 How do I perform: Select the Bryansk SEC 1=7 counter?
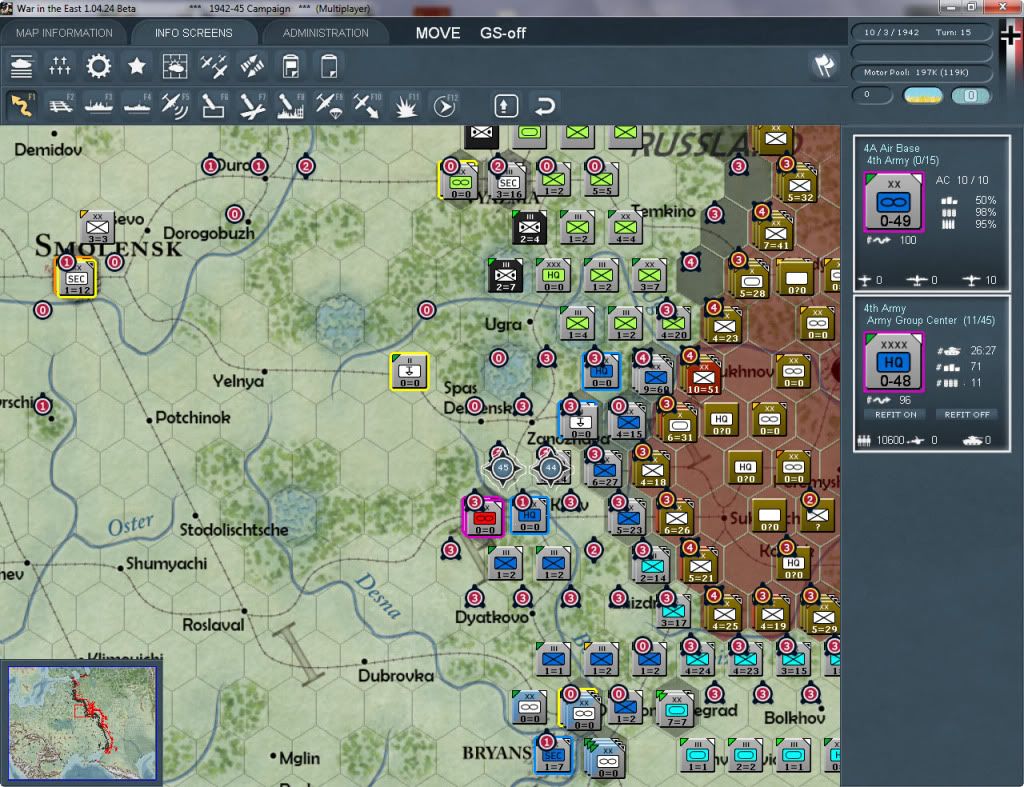pyautogui.click(x=554, y=756)
